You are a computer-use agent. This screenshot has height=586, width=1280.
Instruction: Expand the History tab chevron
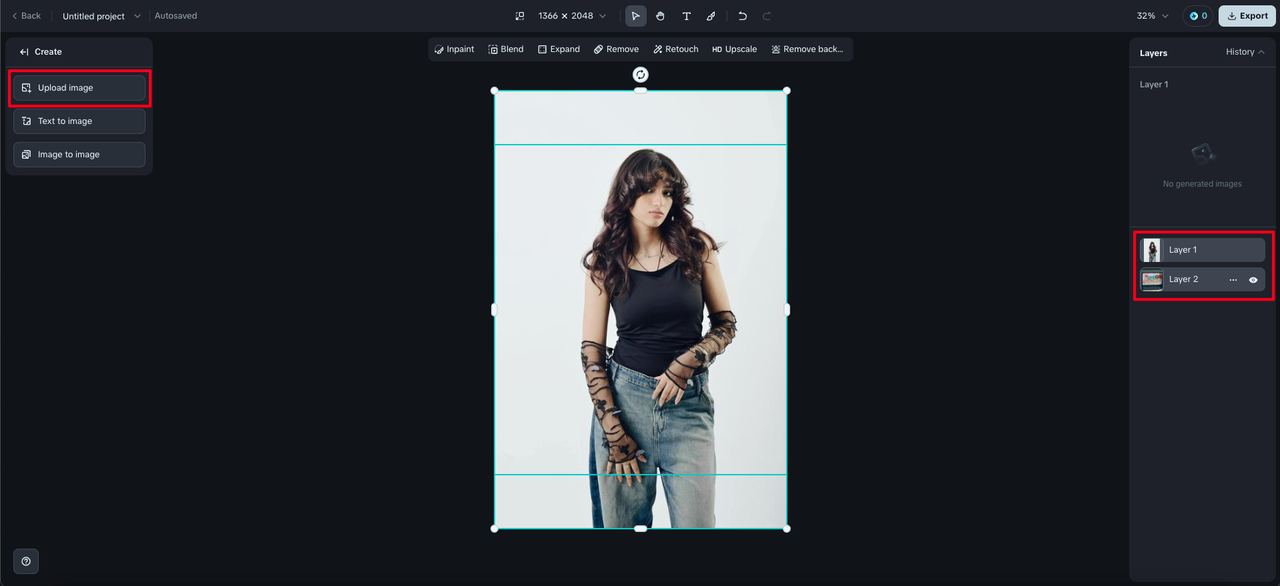tap(1261, 52)
